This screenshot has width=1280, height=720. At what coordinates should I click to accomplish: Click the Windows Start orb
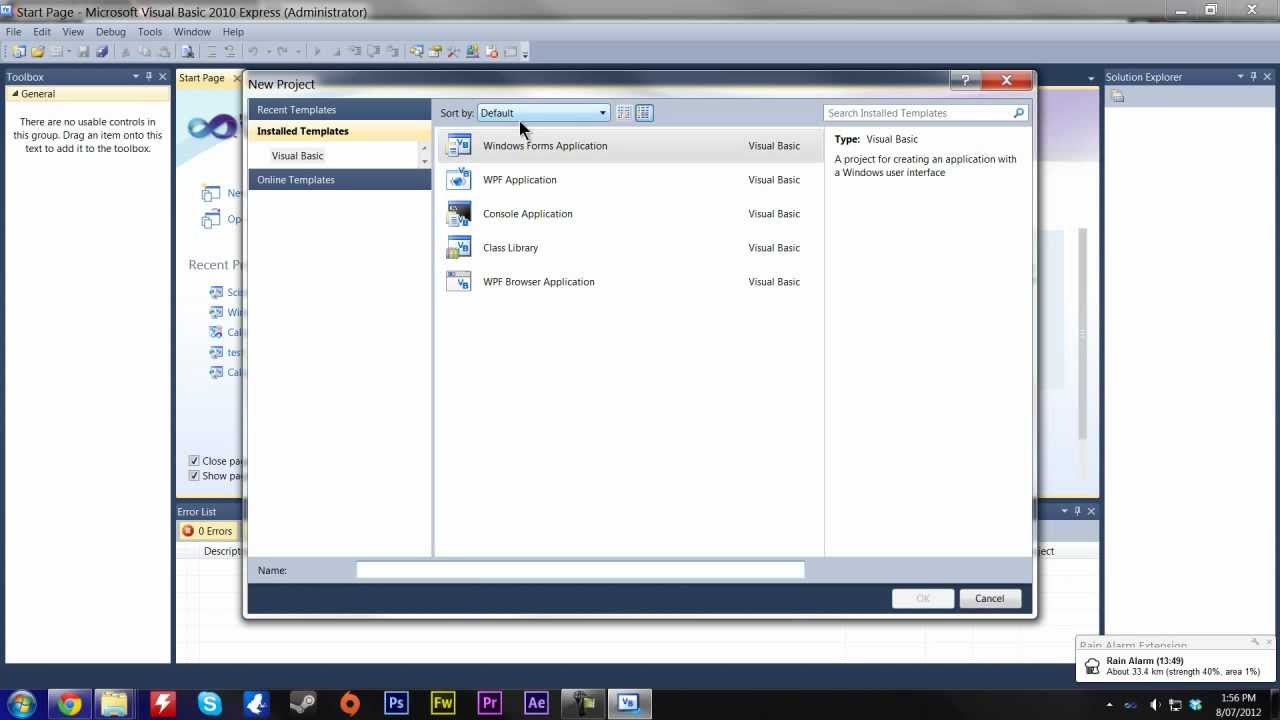[21, 704]
